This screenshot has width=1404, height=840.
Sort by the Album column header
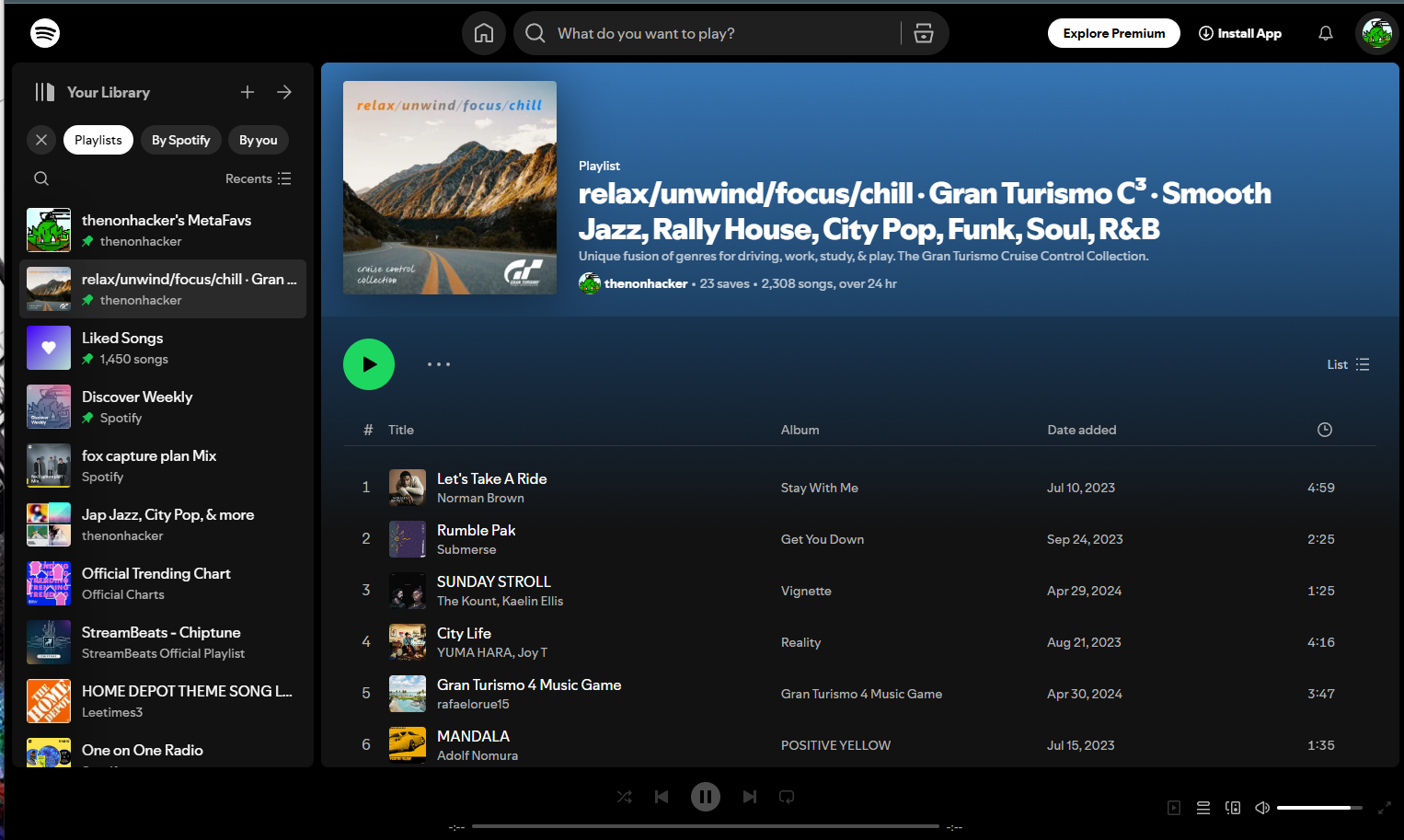800,430
